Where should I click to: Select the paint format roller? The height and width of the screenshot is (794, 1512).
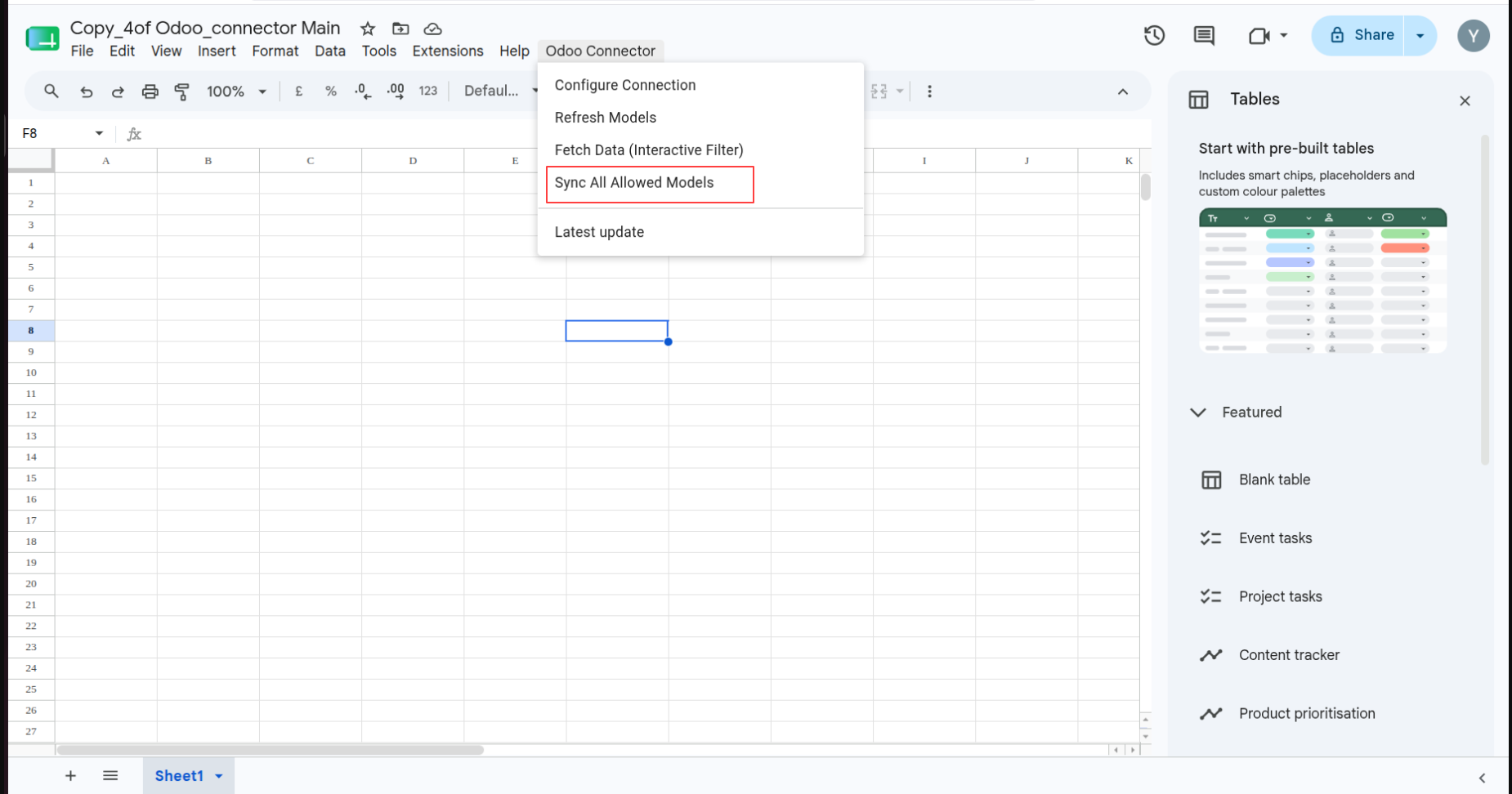tap(181, 91)
